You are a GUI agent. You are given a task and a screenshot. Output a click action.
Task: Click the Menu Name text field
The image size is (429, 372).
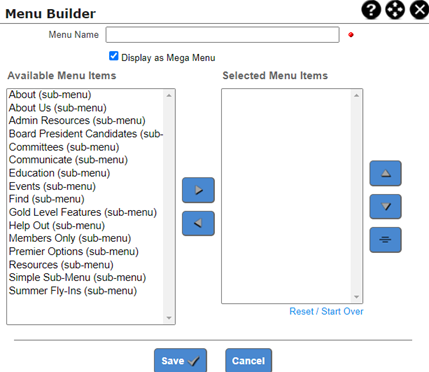223,35
